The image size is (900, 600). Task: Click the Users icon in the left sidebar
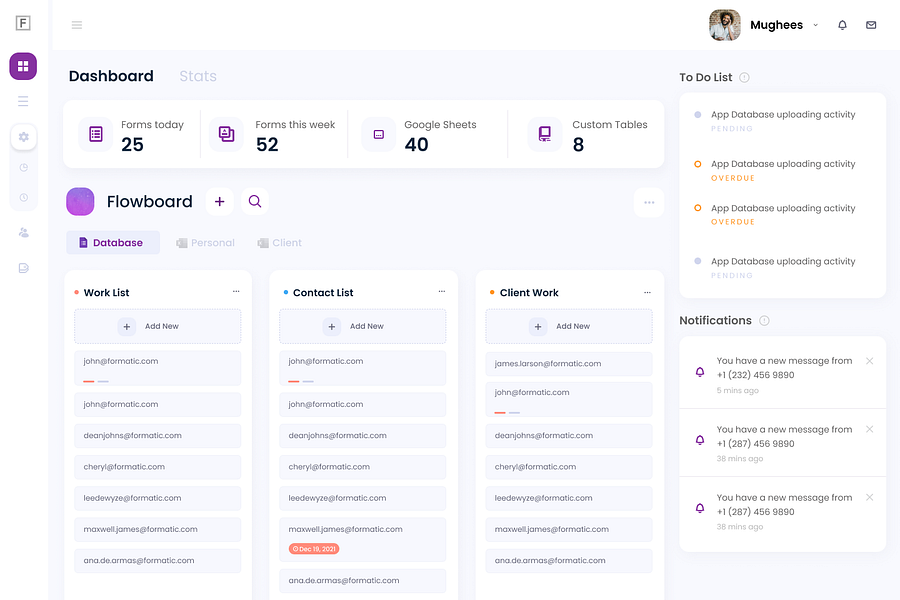22,232
